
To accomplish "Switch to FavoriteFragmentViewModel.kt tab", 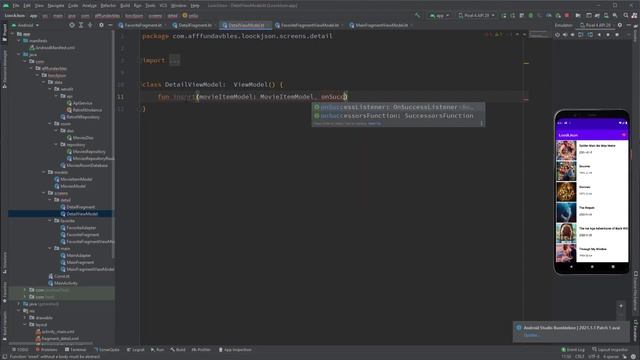I will click(309, 25).
